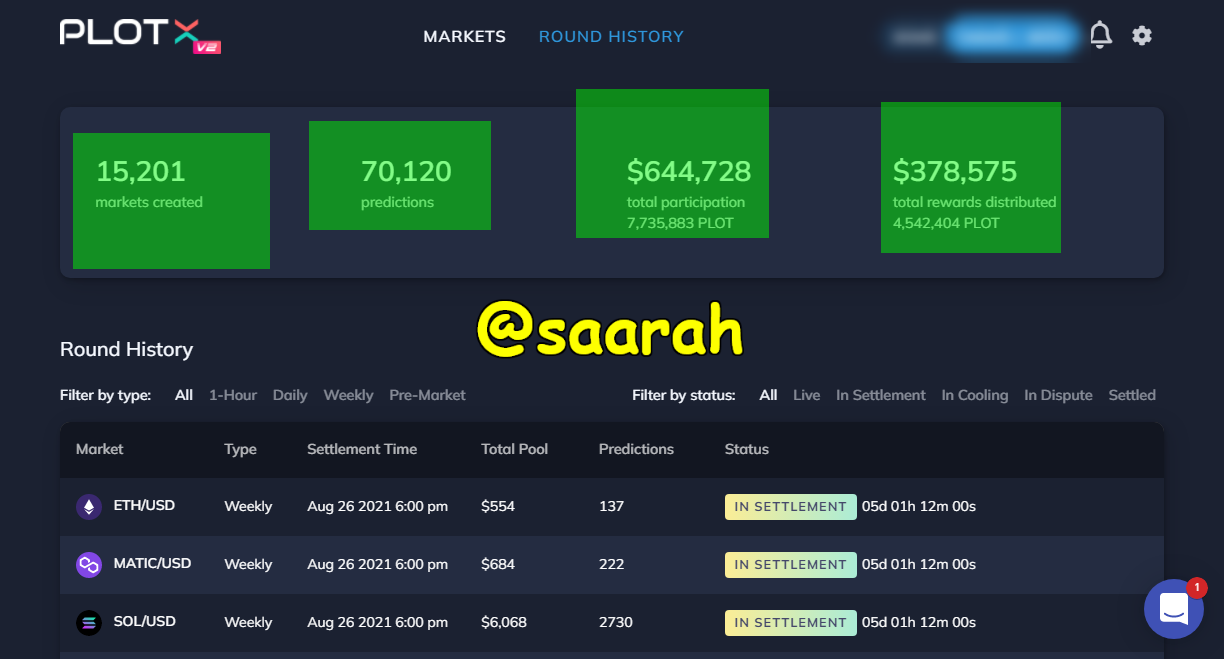Select All in the status filter

click(768, 395)
